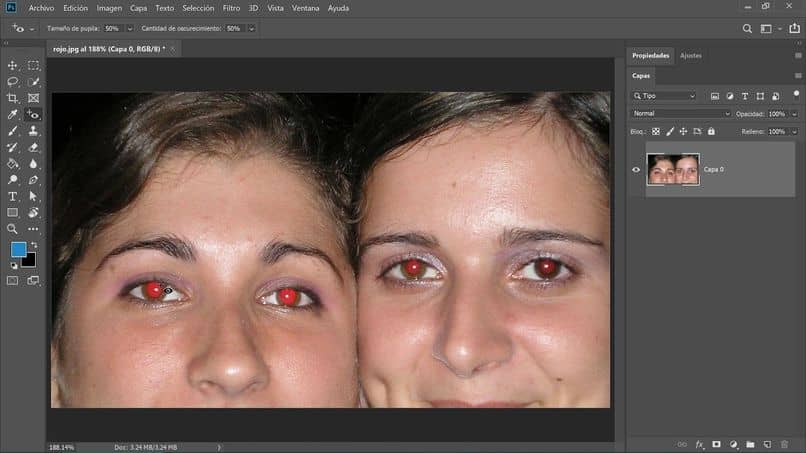The height and width of the screenshot is (453, 806).
Task: Select the Crop tool
Action: pos(13,98)
